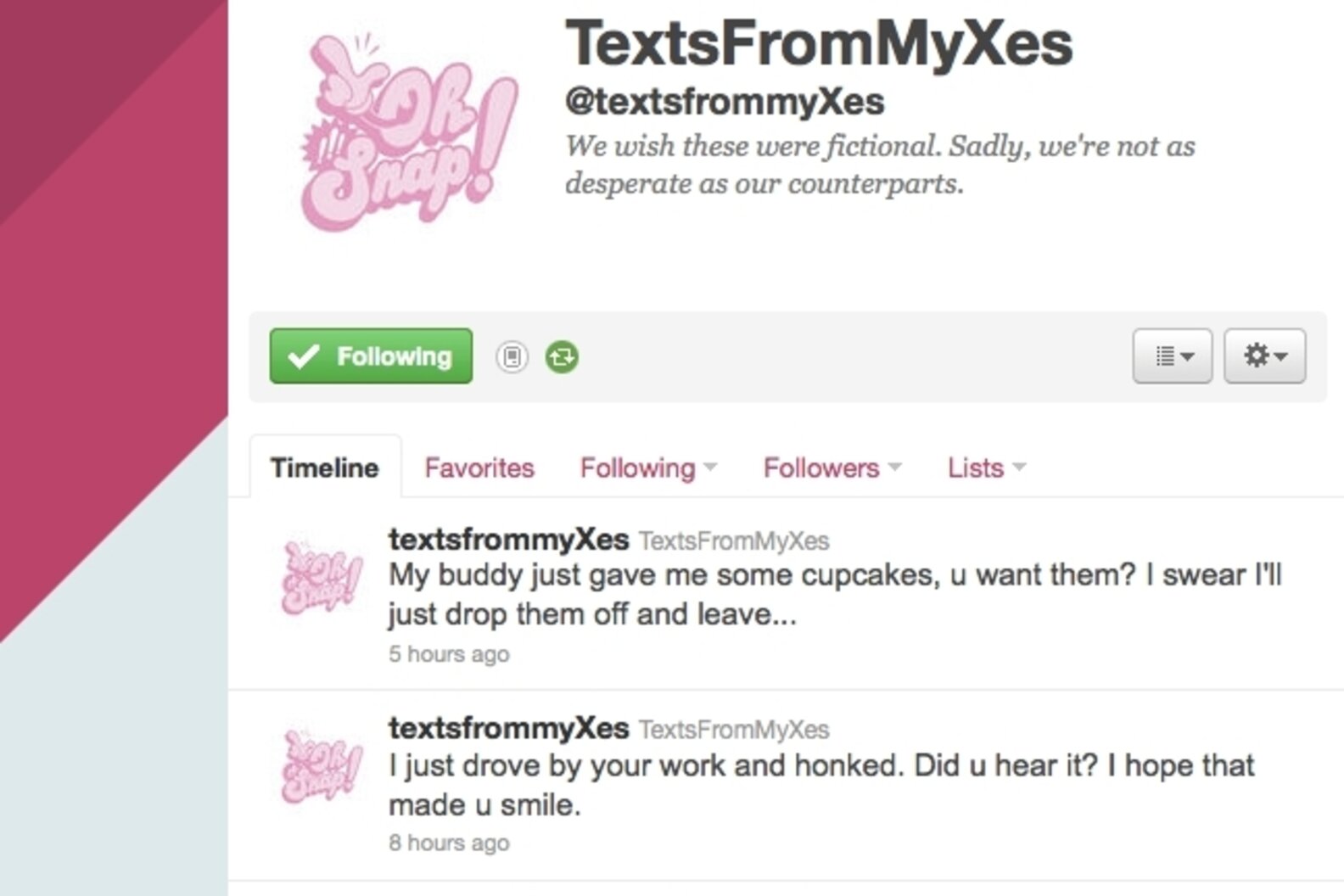Open the gear settings dropdown
Image resolution: width=1344 pixels, height=896 pixels.
coord(1264,356)
